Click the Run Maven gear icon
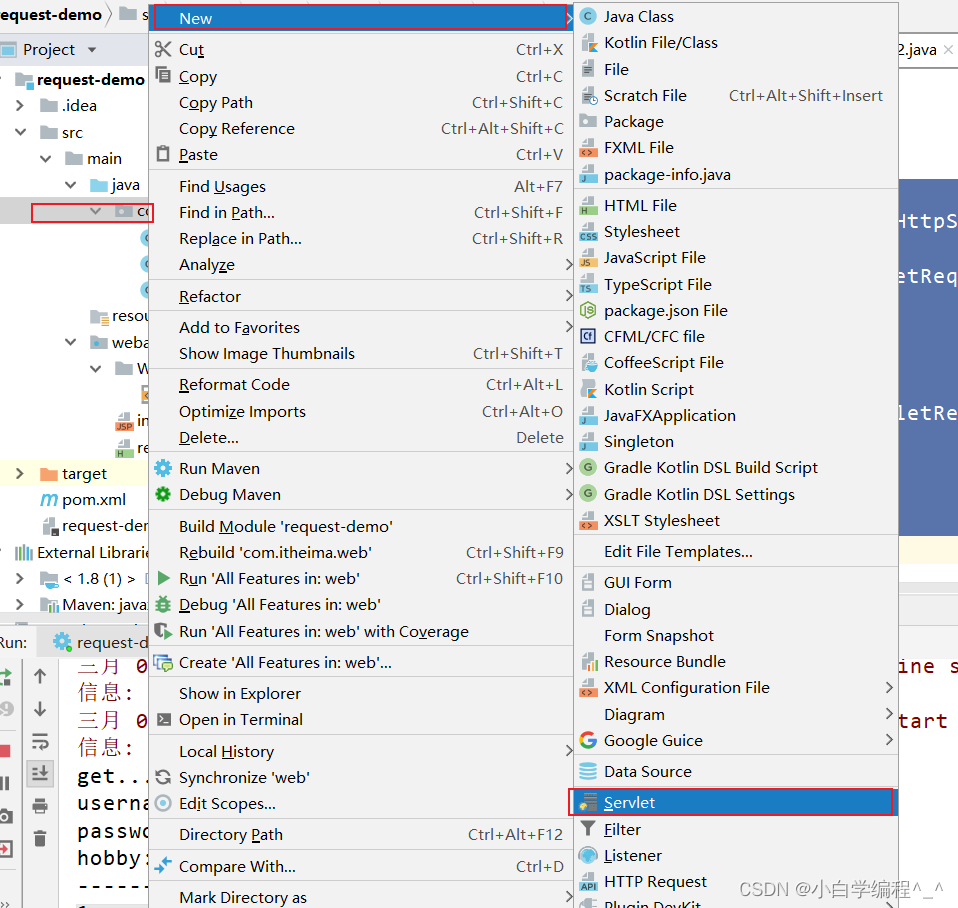This screenshot has height=908, width=958. pos(163,468)
